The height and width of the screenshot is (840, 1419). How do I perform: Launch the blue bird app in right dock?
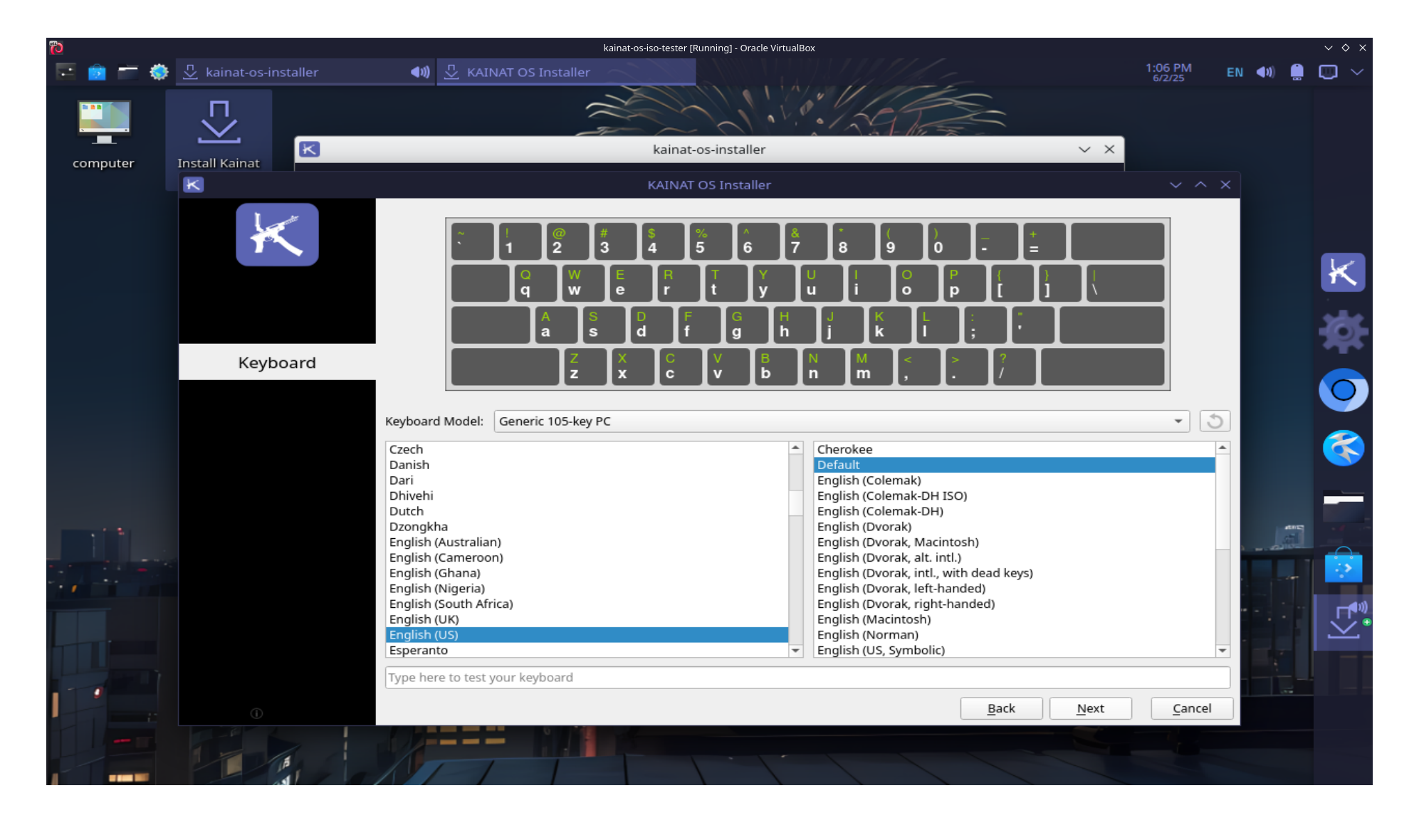(1343, 448)
